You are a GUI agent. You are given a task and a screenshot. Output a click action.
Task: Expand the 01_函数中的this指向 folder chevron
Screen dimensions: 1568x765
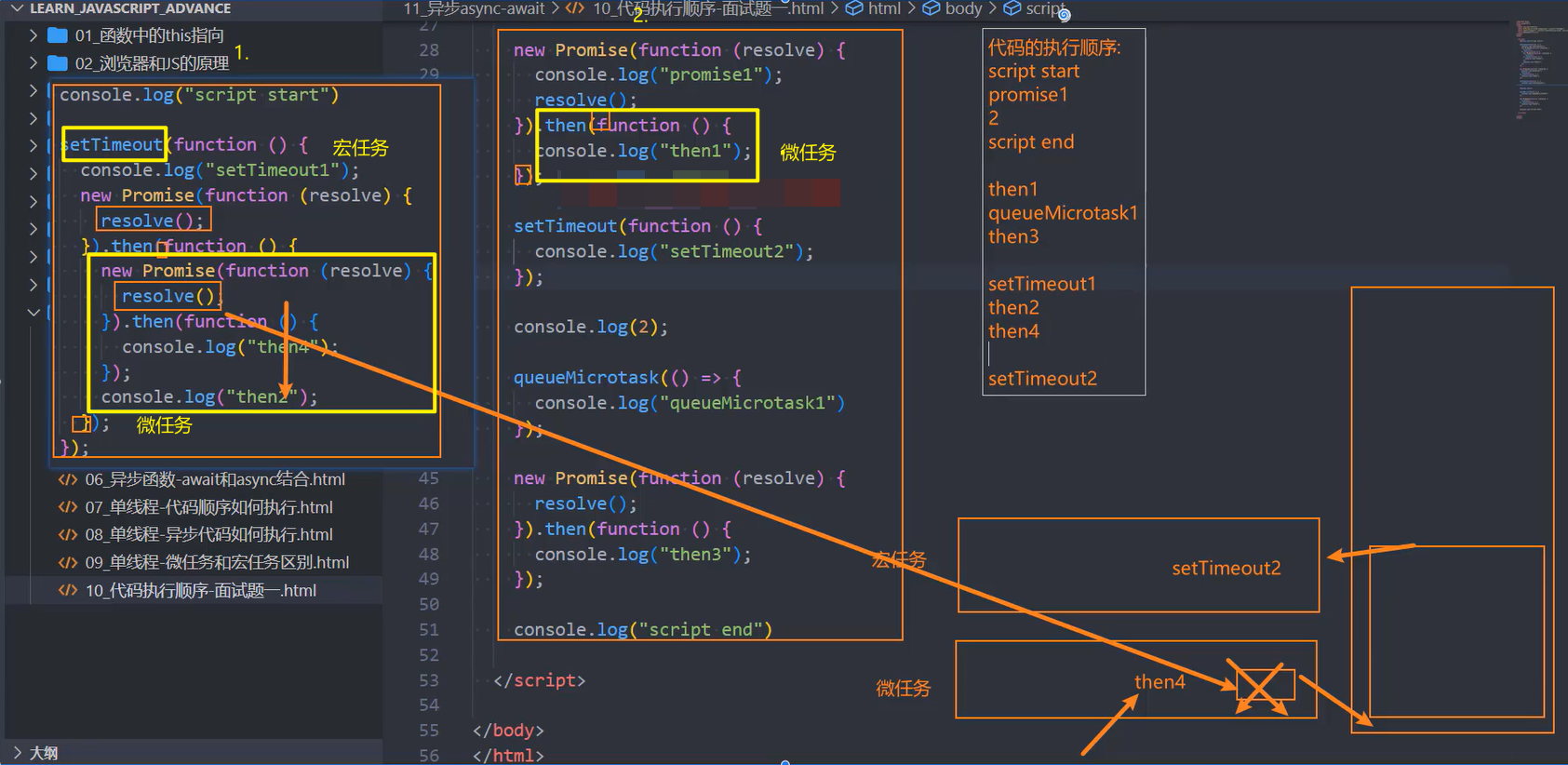34,35
